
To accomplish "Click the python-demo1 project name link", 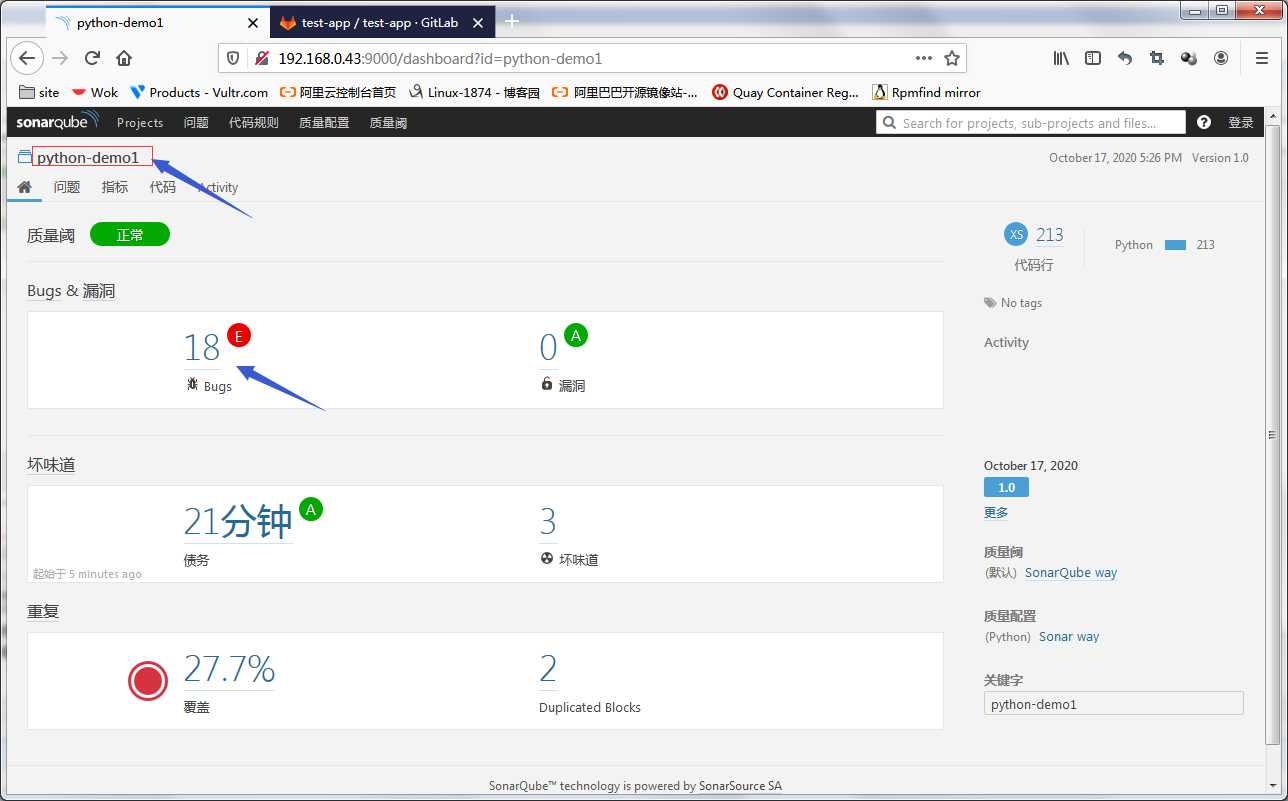I will point(88,157).
